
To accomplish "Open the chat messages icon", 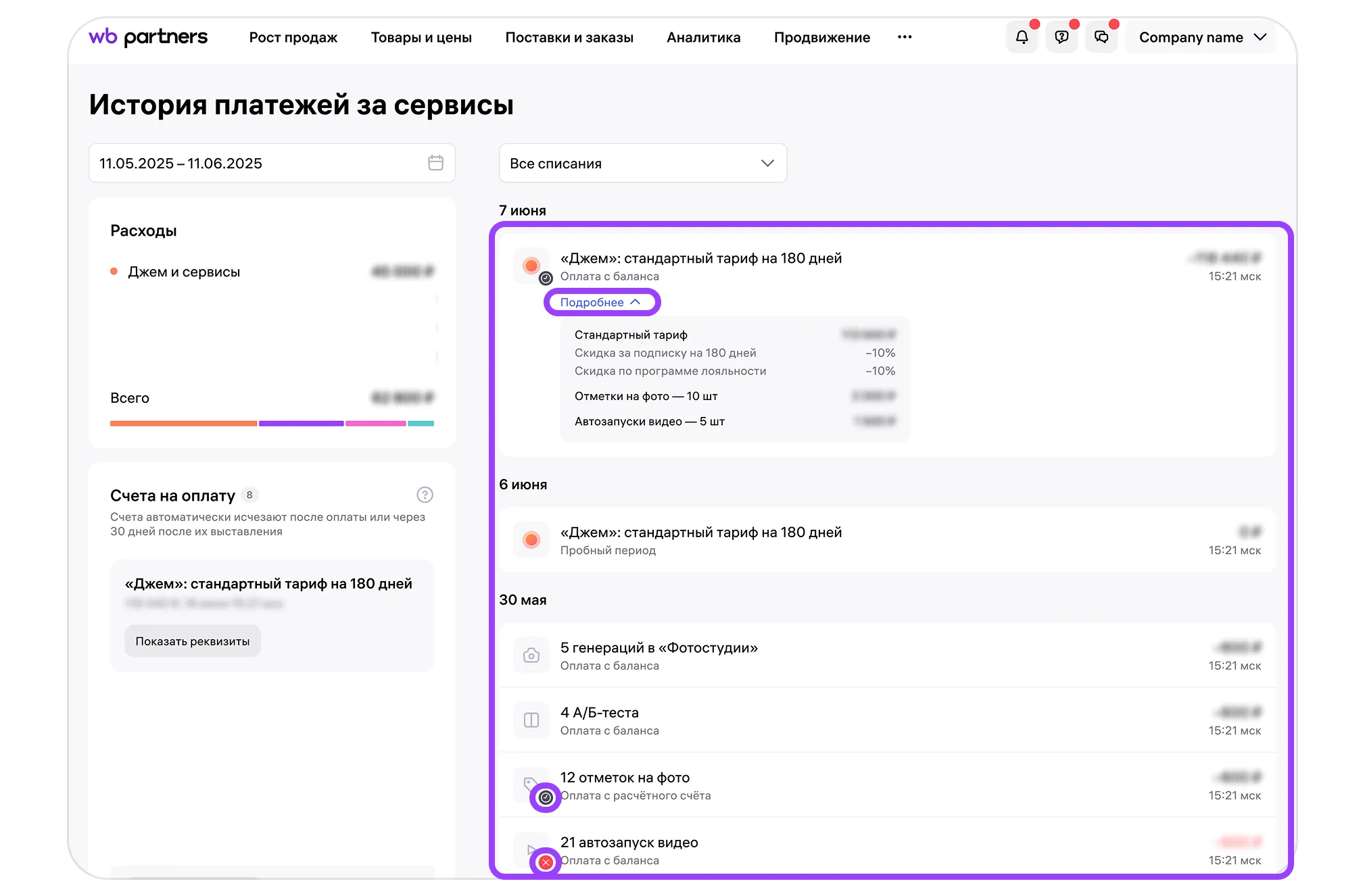I will pos(1101,37).
